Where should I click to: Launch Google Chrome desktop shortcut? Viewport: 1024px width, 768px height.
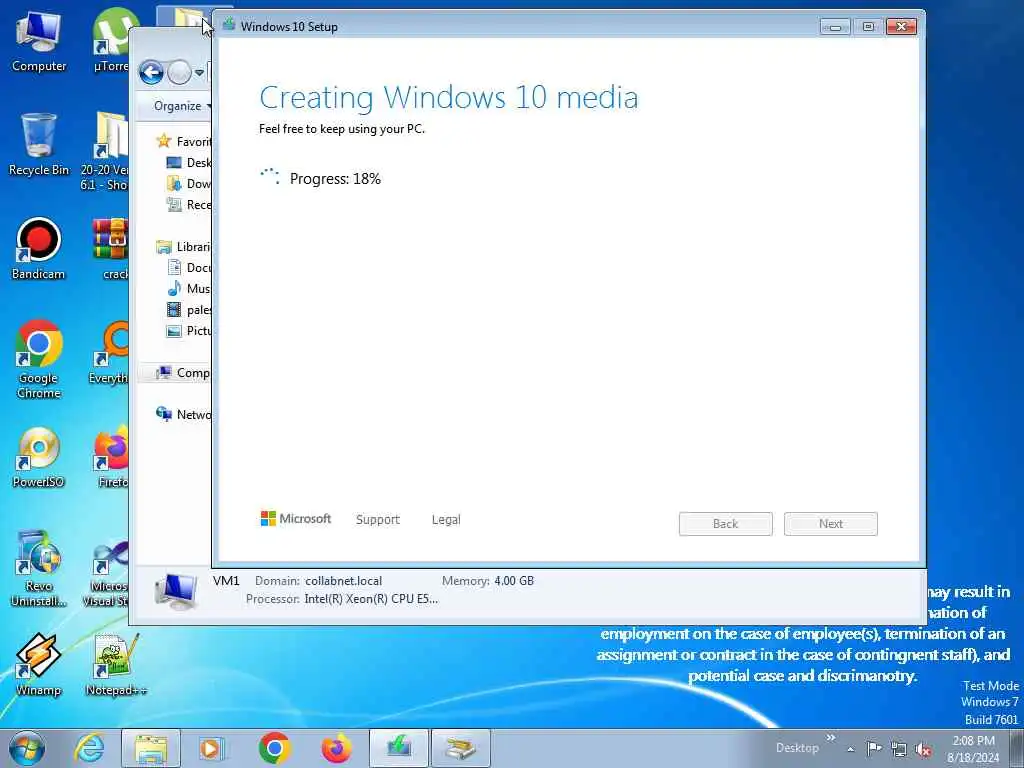pos(39,359)
